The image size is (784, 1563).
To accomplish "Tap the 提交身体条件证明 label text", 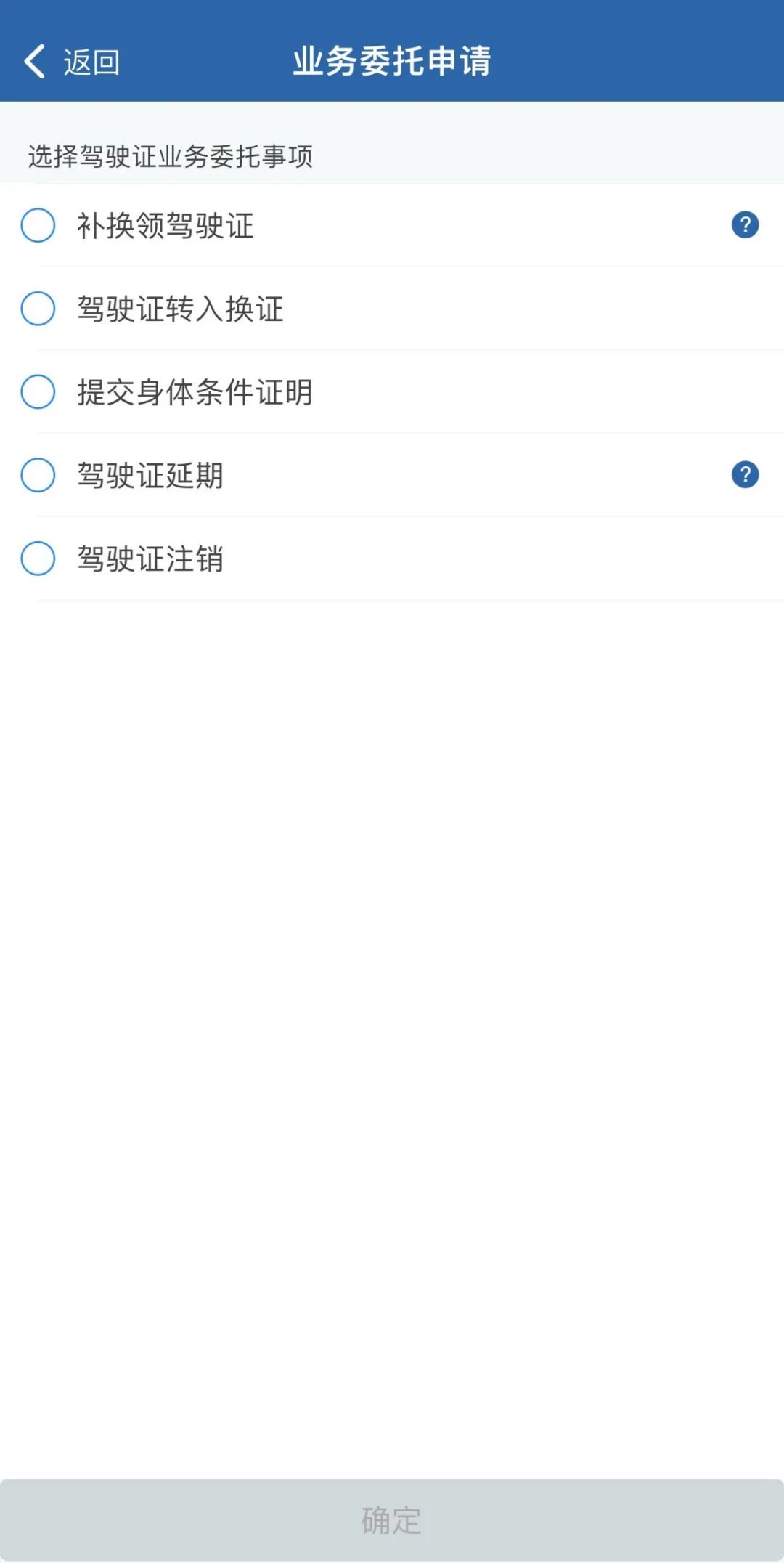I will pyautogui.click(x=195, y=393).
